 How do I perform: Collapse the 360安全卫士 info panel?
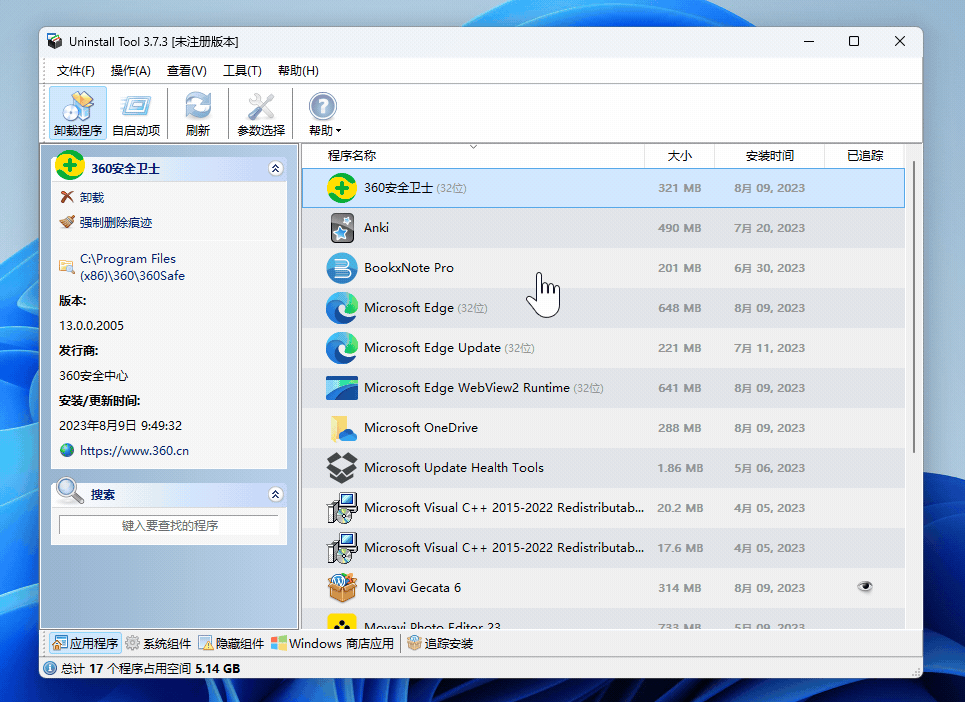[277, 168]
